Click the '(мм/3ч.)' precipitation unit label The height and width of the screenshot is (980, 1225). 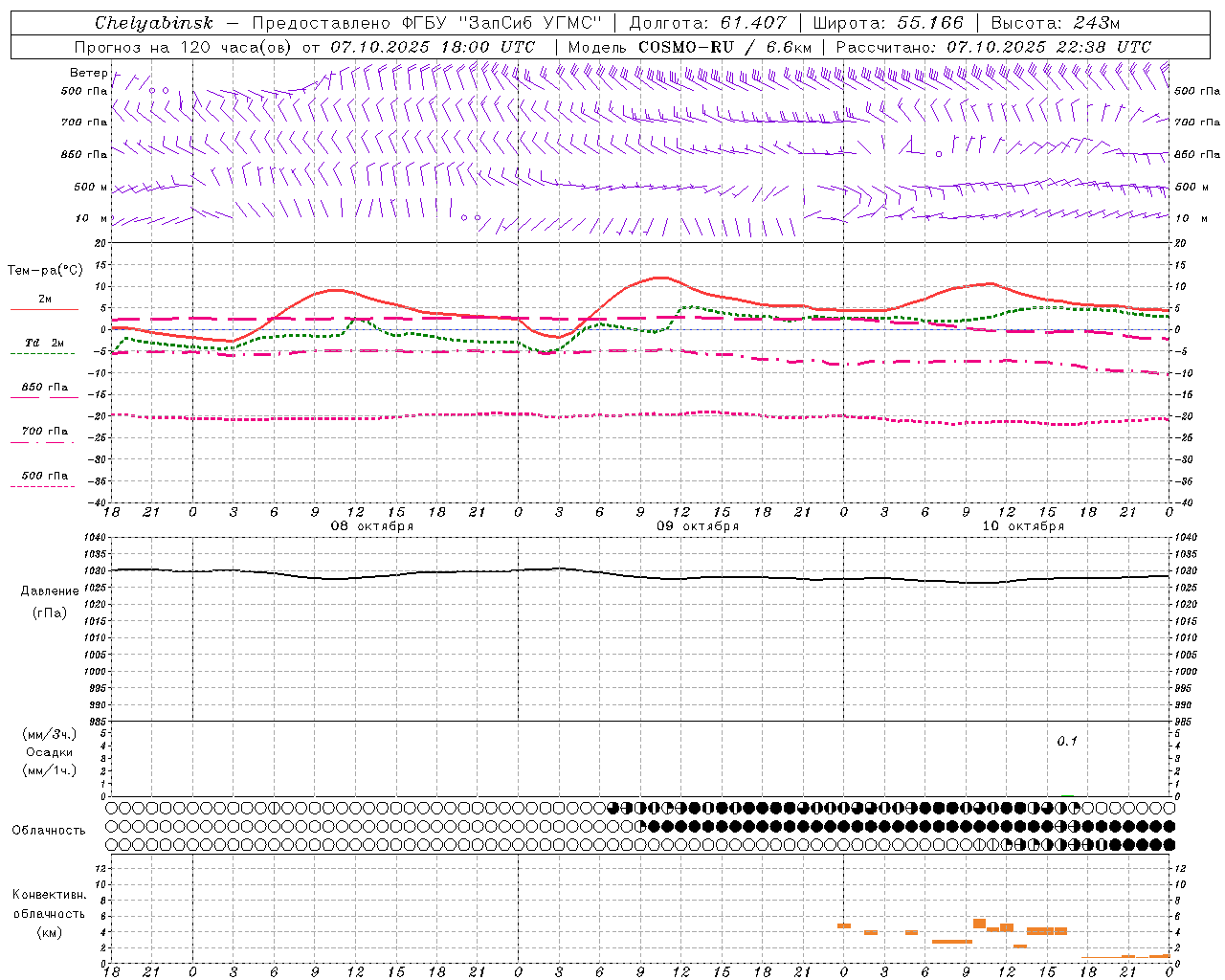50,734
